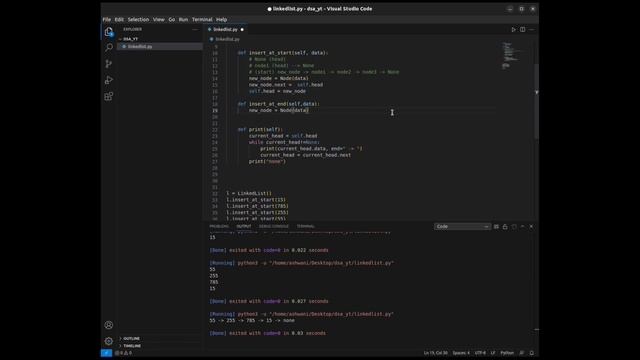Clear the output panel
Viewport: 640px width, 360px height.
[x=496, y=227]
